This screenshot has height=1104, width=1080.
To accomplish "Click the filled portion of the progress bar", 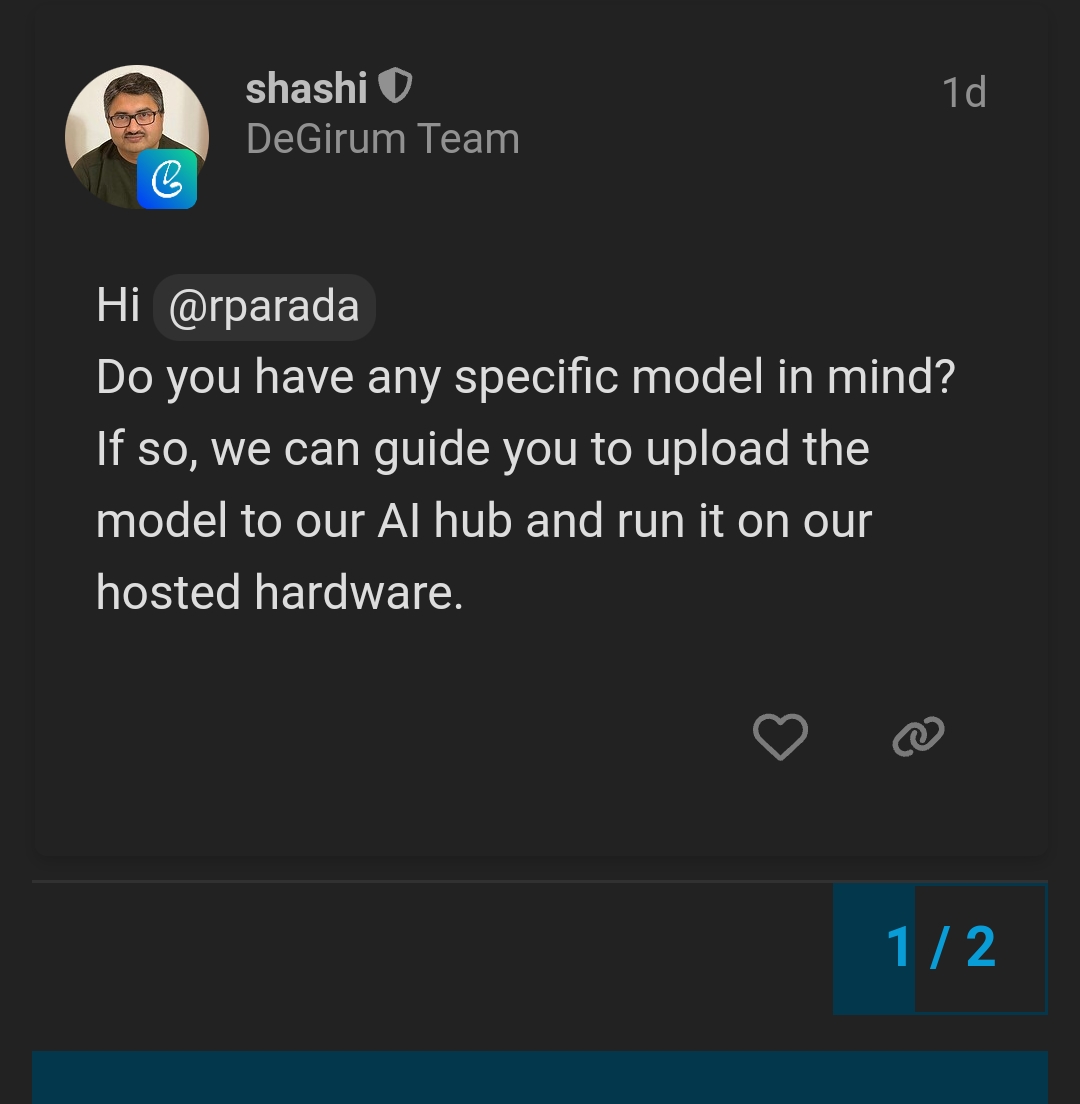I will (873, 947).
